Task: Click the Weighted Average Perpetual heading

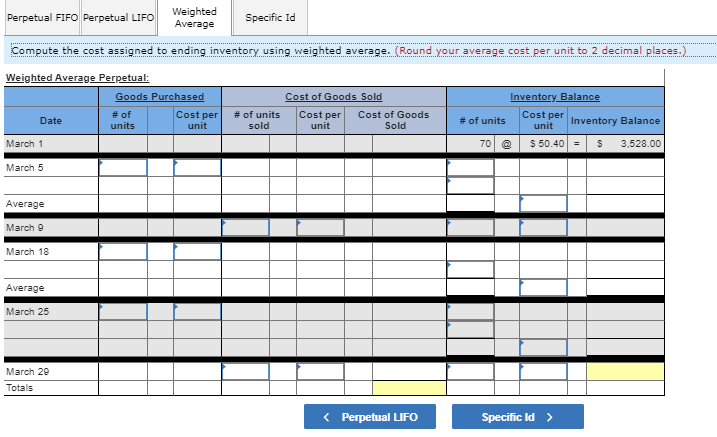Action: coord(77,78)
